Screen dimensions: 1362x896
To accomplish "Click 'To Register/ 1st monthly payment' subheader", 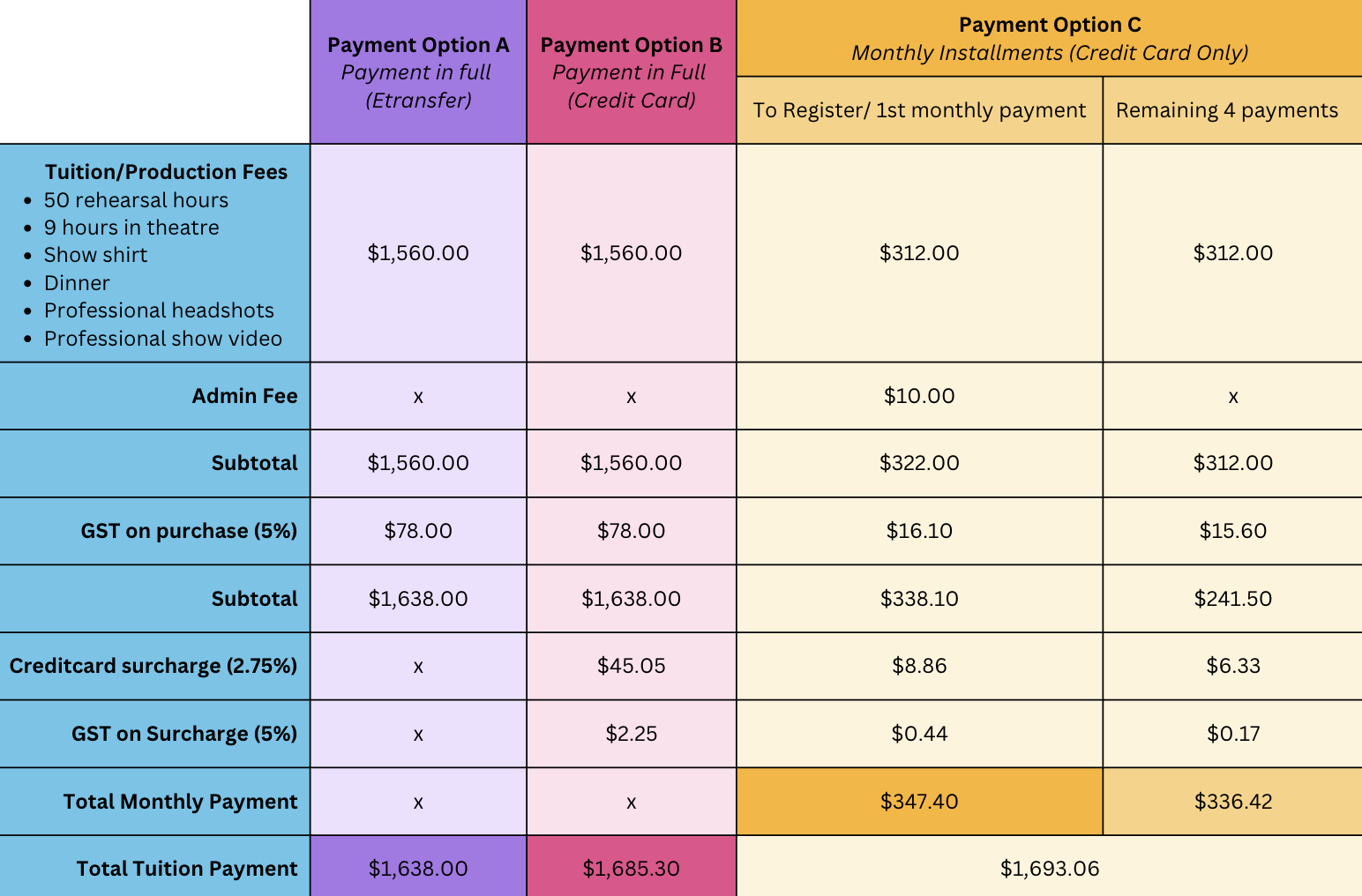I will pos(919,110).
